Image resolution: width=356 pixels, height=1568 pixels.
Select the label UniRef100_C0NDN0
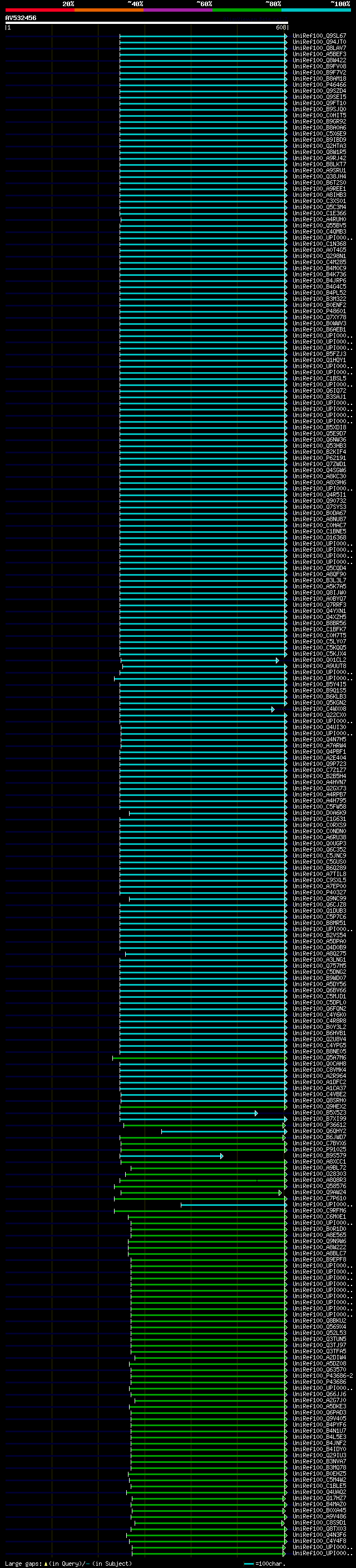point(319,831)
